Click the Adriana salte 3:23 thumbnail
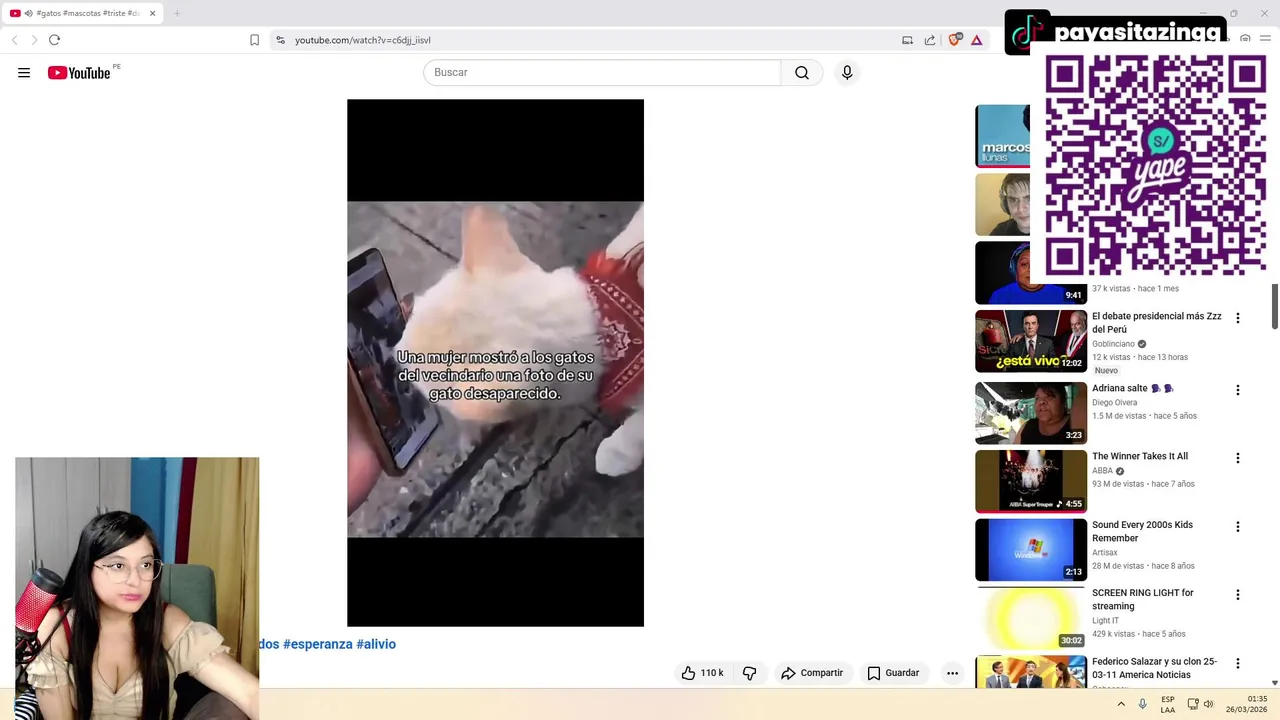Viewport: 1280px width, 720px height. coord(1031,413)
